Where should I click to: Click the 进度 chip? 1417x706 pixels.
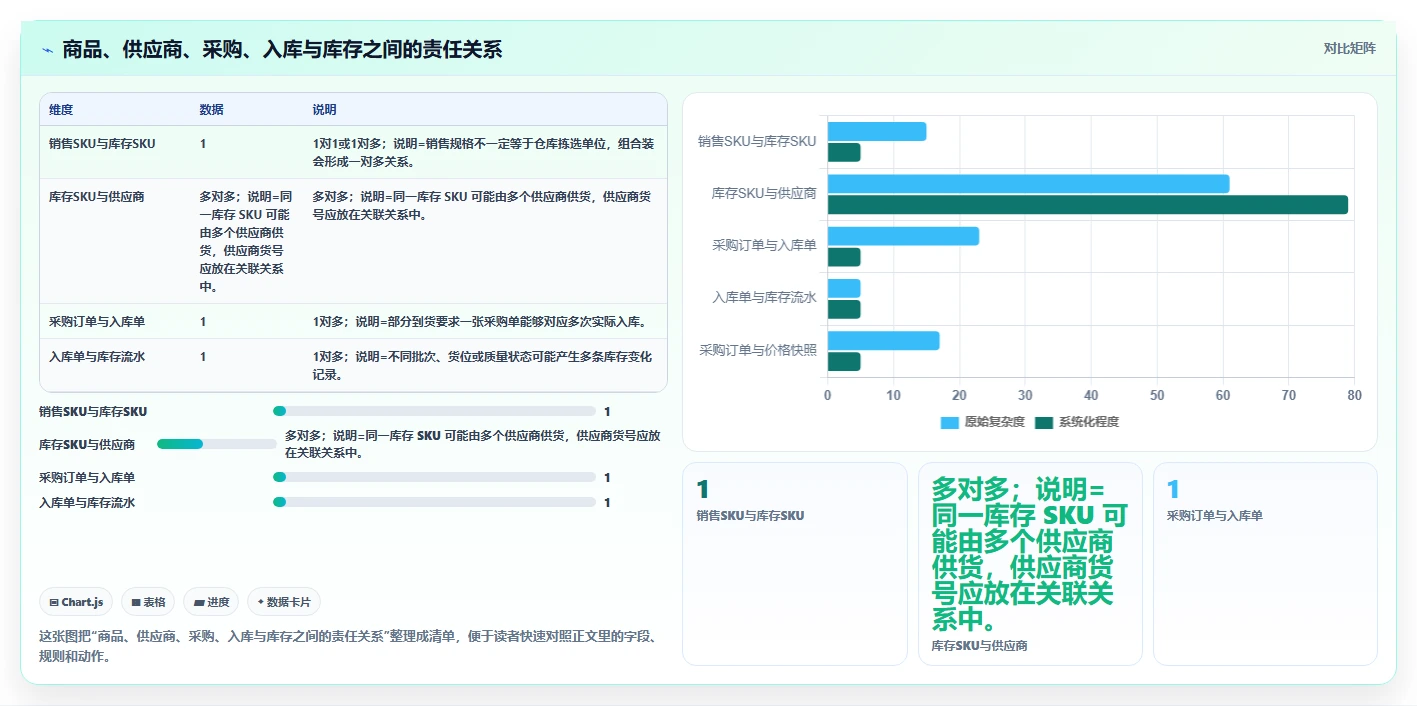click(x=211, y=602)
